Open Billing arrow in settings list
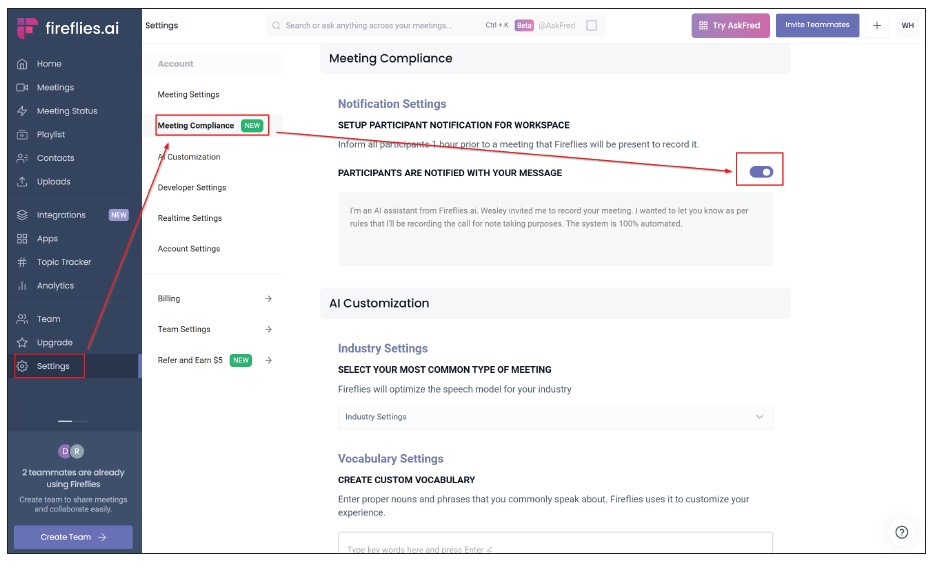Screen dimensions: 934x583 [268, 299]
